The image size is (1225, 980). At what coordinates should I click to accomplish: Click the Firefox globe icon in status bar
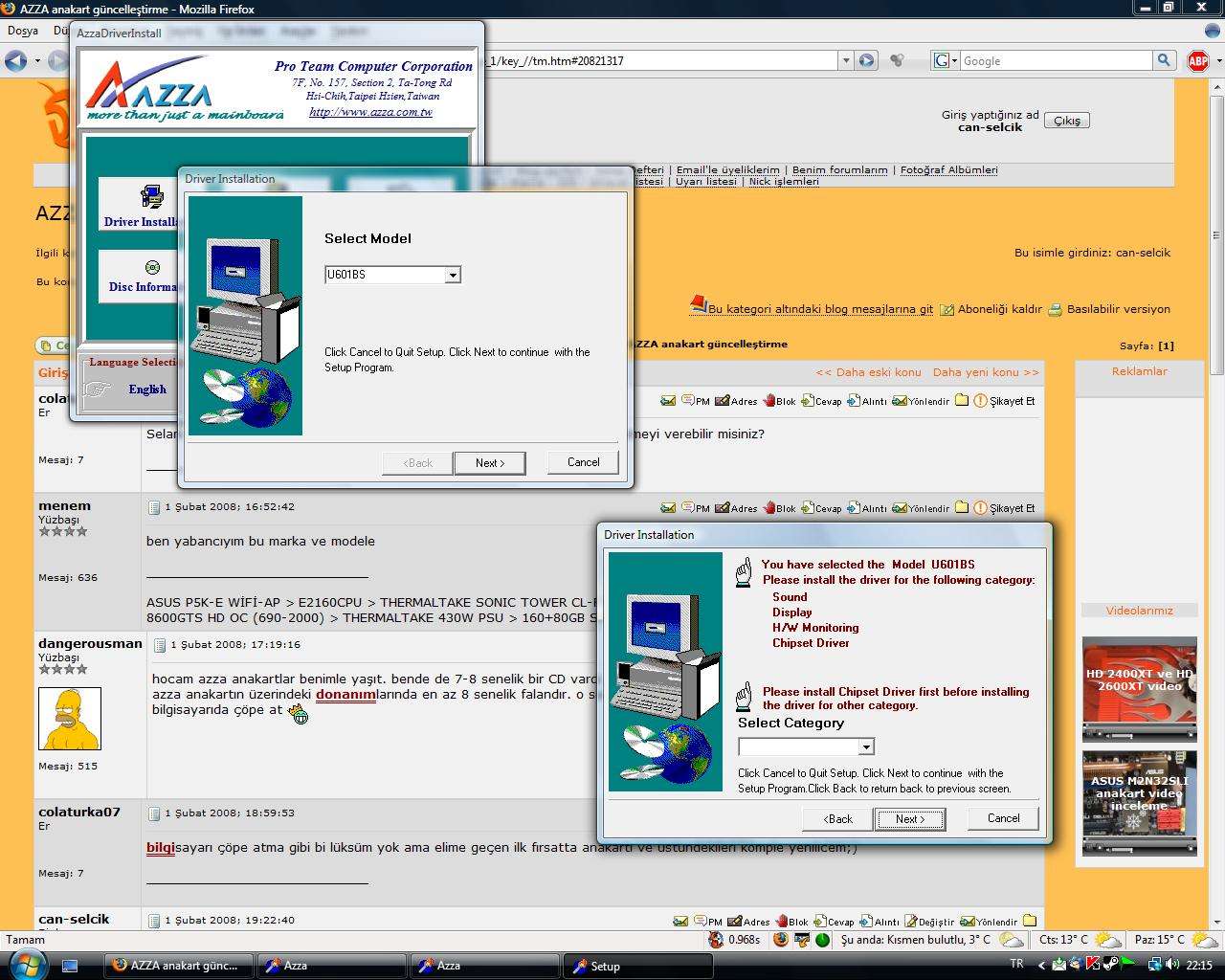point(780,940)
